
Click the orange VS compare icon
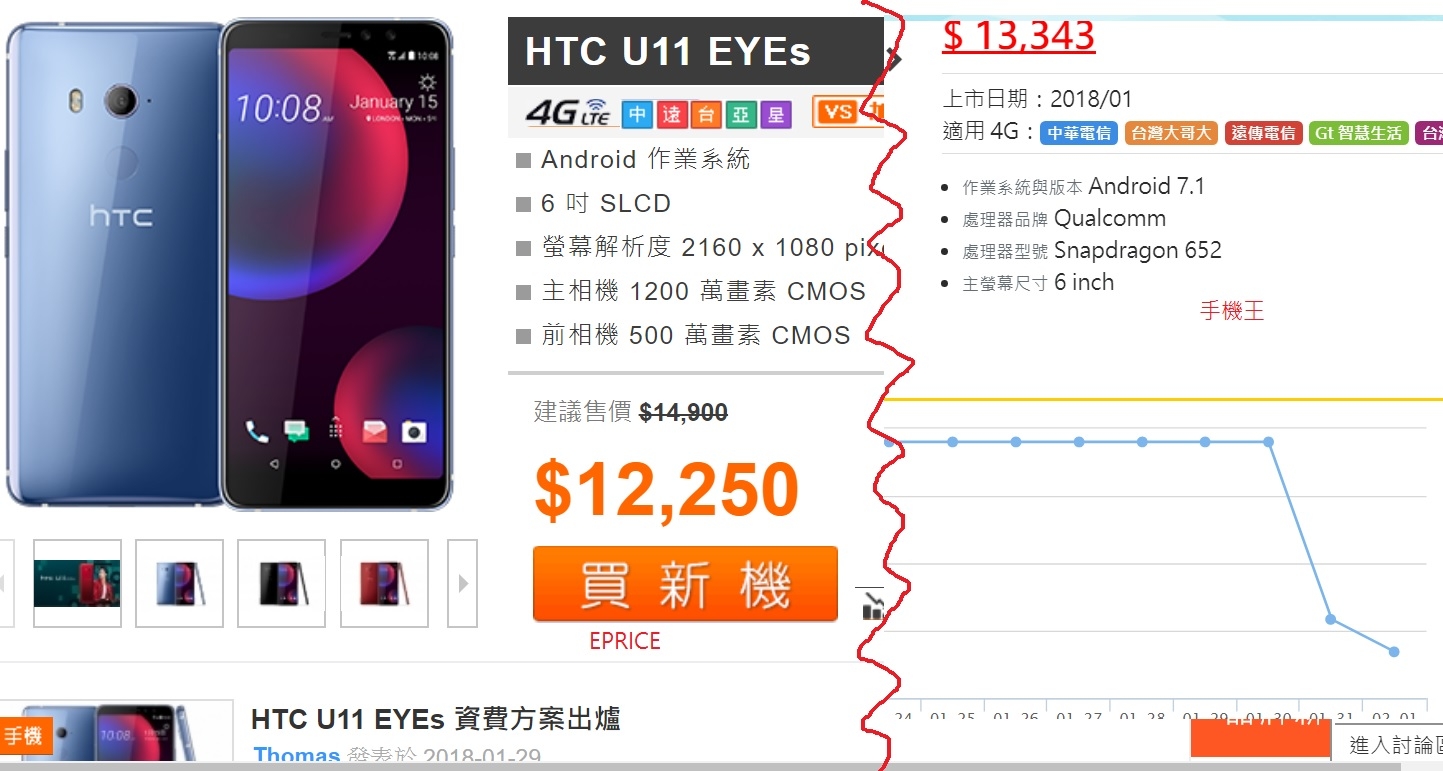(840, 111)
